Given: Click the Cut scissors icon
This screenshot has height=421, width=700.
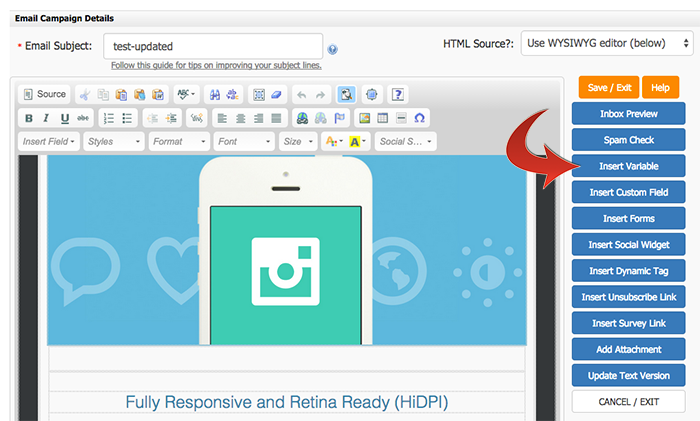Looking at the screenshot, I should click(85, 95).
